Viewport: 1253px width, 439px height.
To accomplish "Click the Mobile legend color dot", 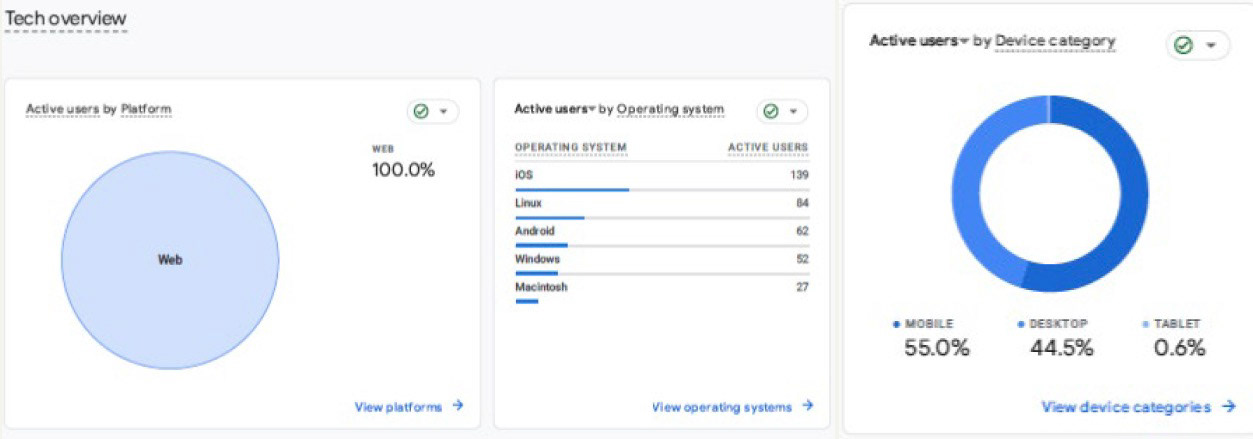I will pos(897,325).
